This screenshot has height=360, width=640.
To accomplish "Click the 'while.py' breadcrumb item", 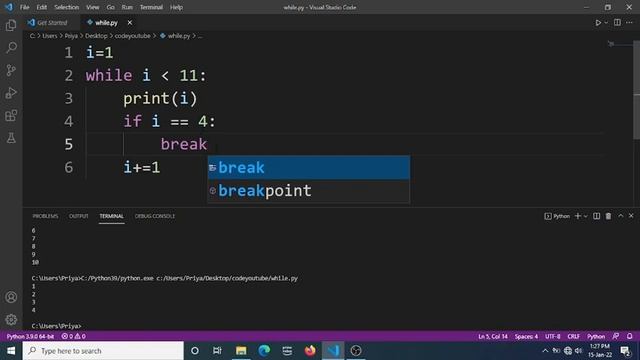I will (x=176, y=36).
